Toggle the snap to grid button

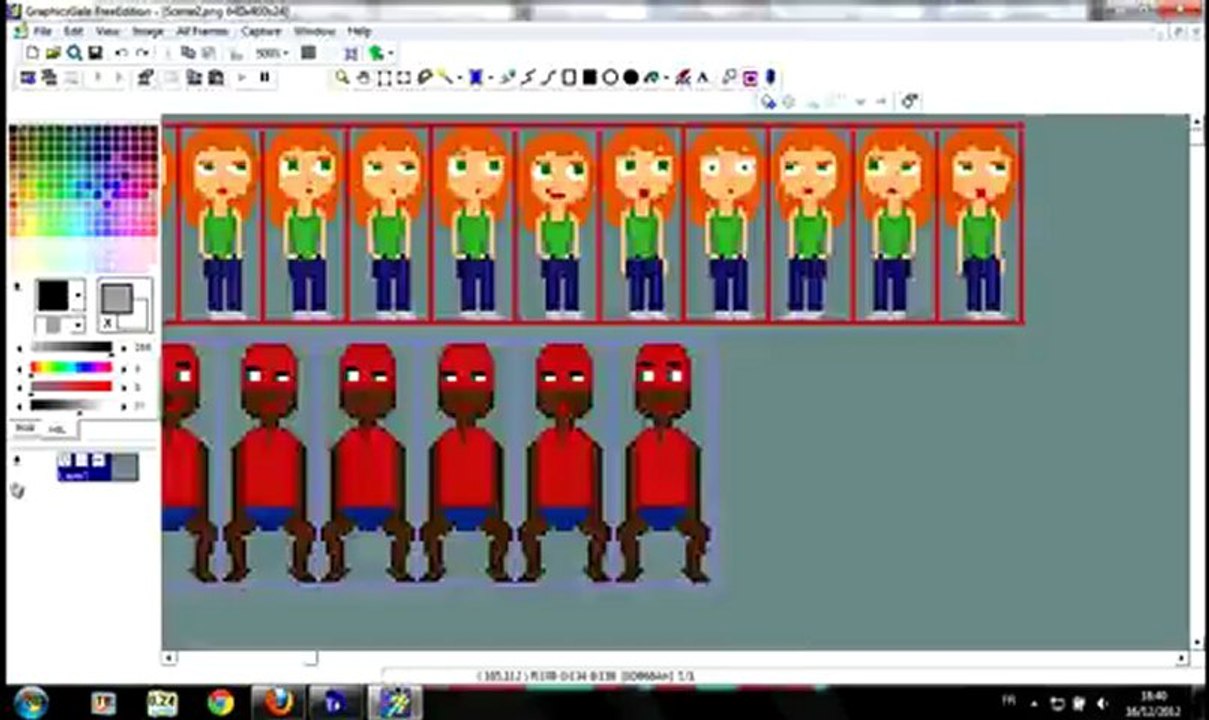pyautogui.click(x=351, y=53)
